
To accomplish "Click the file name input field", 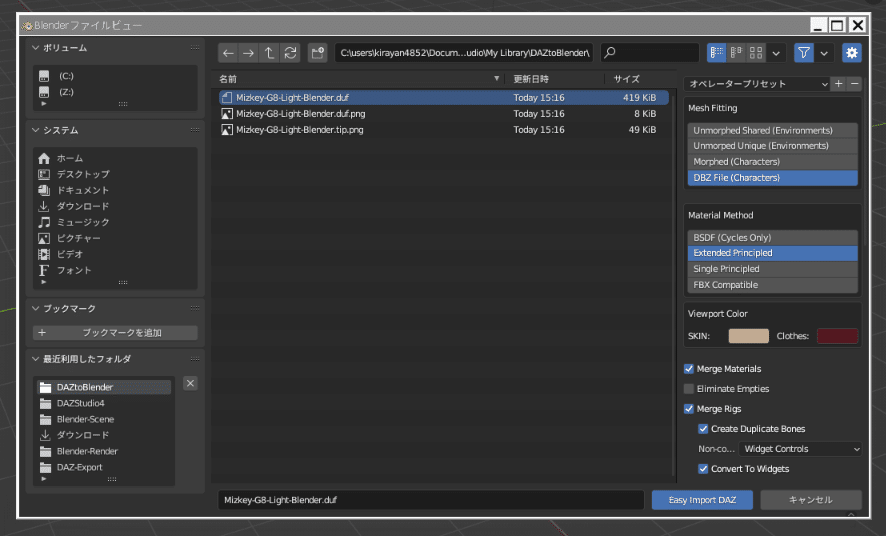I will click(x=431, y=500).
